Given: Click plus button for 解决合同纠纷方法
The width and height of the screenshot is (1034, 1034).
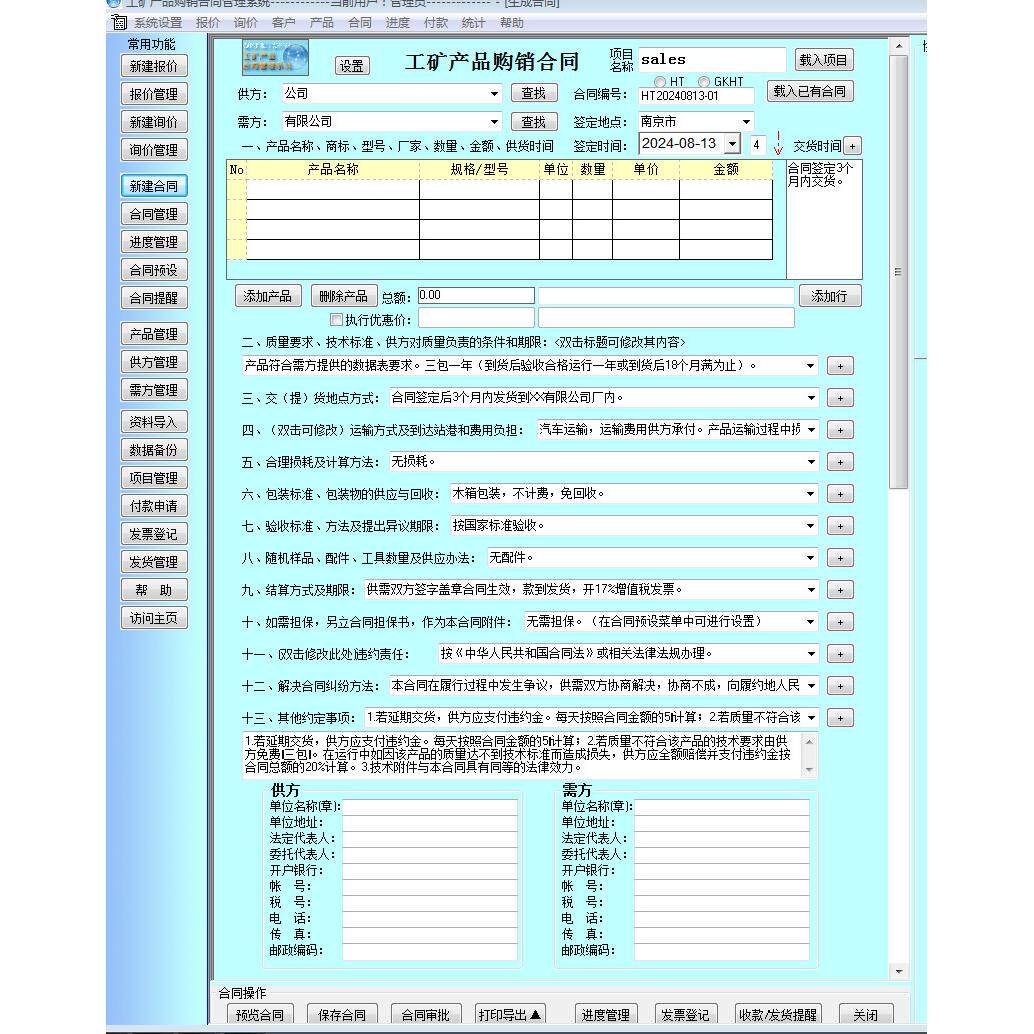Looking at the screenshot, I should point(840,686).
